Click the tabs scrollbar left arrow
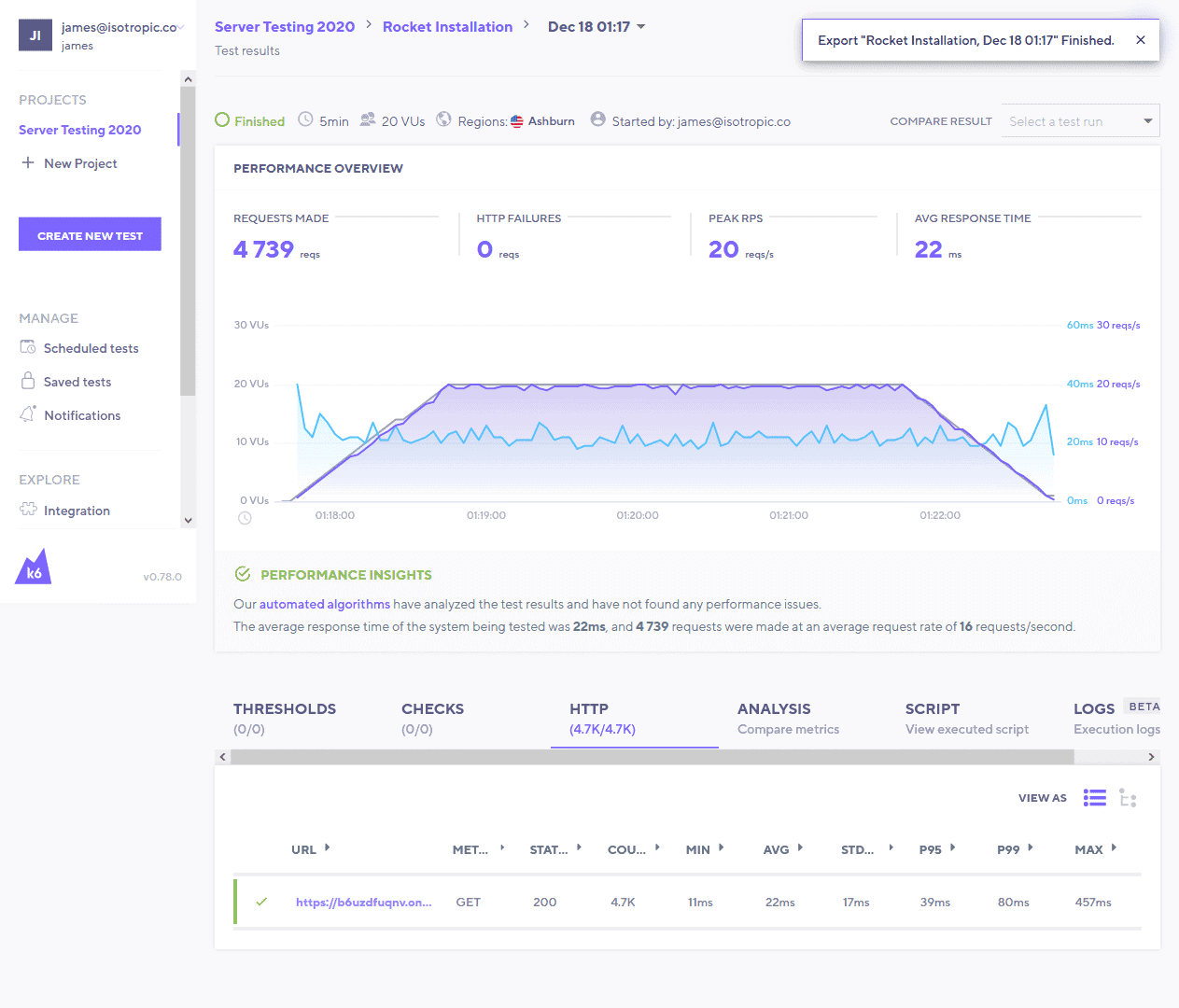The image size is (1179, 1008). [x=222, y=757]
